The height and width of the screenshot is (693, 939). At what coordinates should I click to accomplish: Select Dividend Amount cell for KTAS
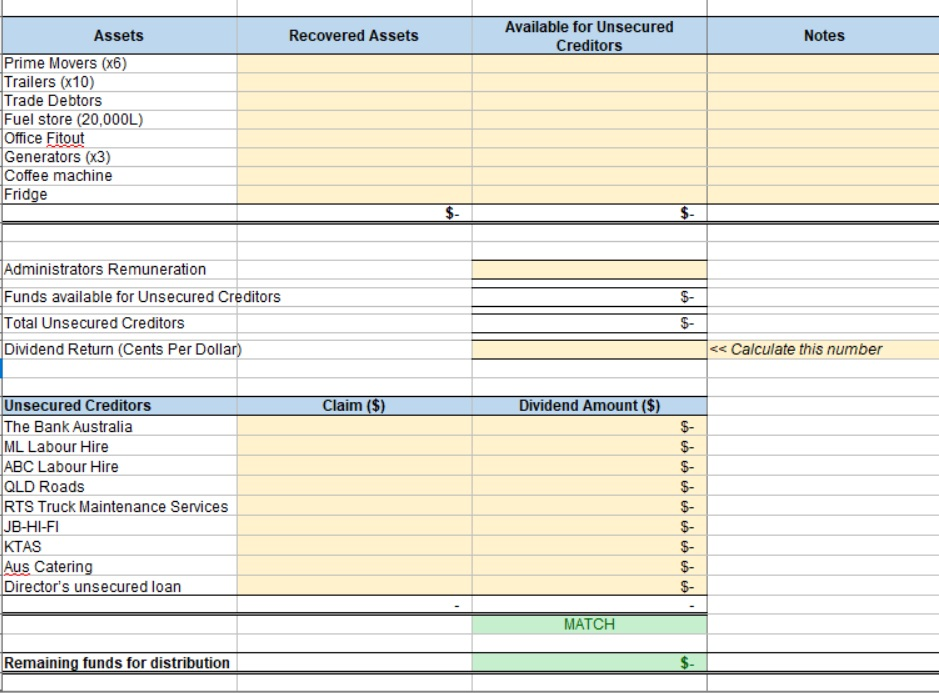(589, 547)
